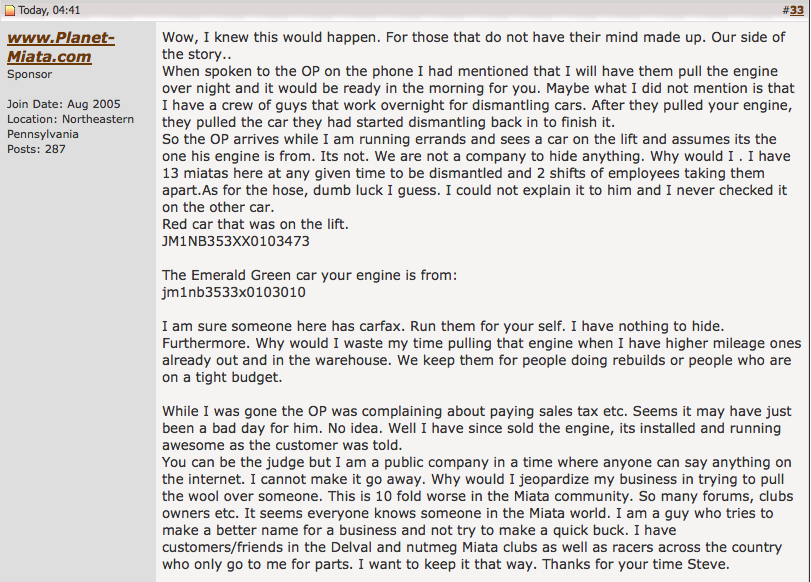Open the #33 post permalink

pyautogui.click(x=797, y=10)
